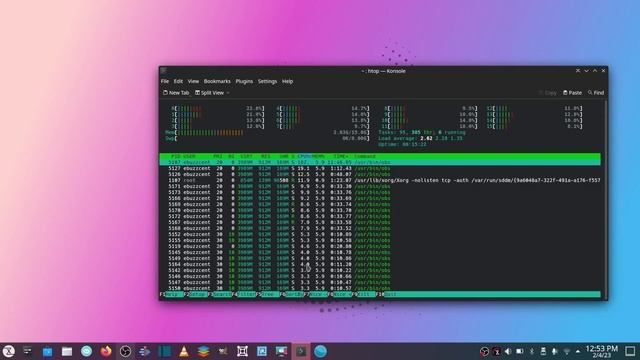Viewport: 640px width, 360px height.
Task: Launch VLC media player from the taskbar
Action: pos(184,351)
